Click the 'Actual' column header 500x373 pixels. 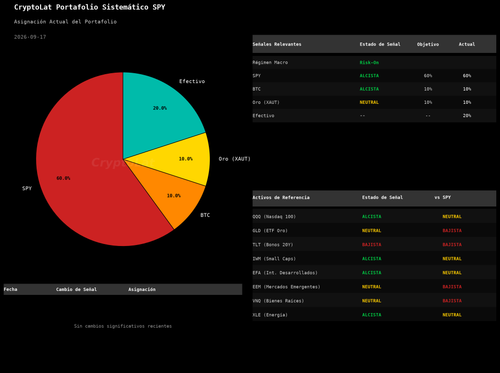(x=467, y=44)
